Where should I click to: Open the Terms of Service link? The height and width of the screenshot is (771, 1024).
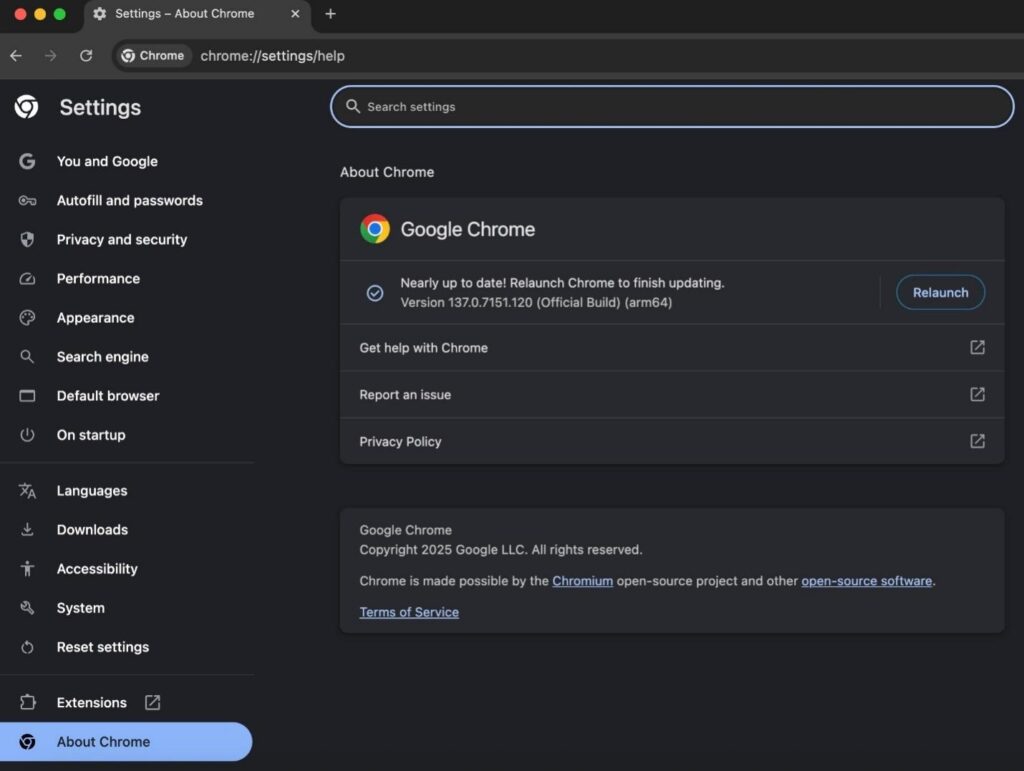tap(409, 612)
